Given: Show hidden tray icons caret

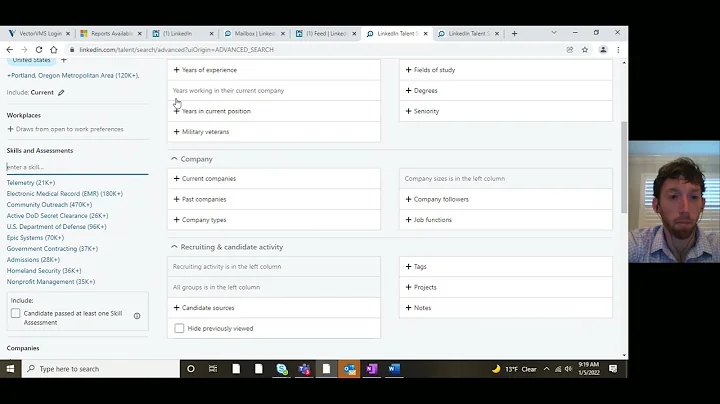Looking at the screenshot, I should click(546, 369).
